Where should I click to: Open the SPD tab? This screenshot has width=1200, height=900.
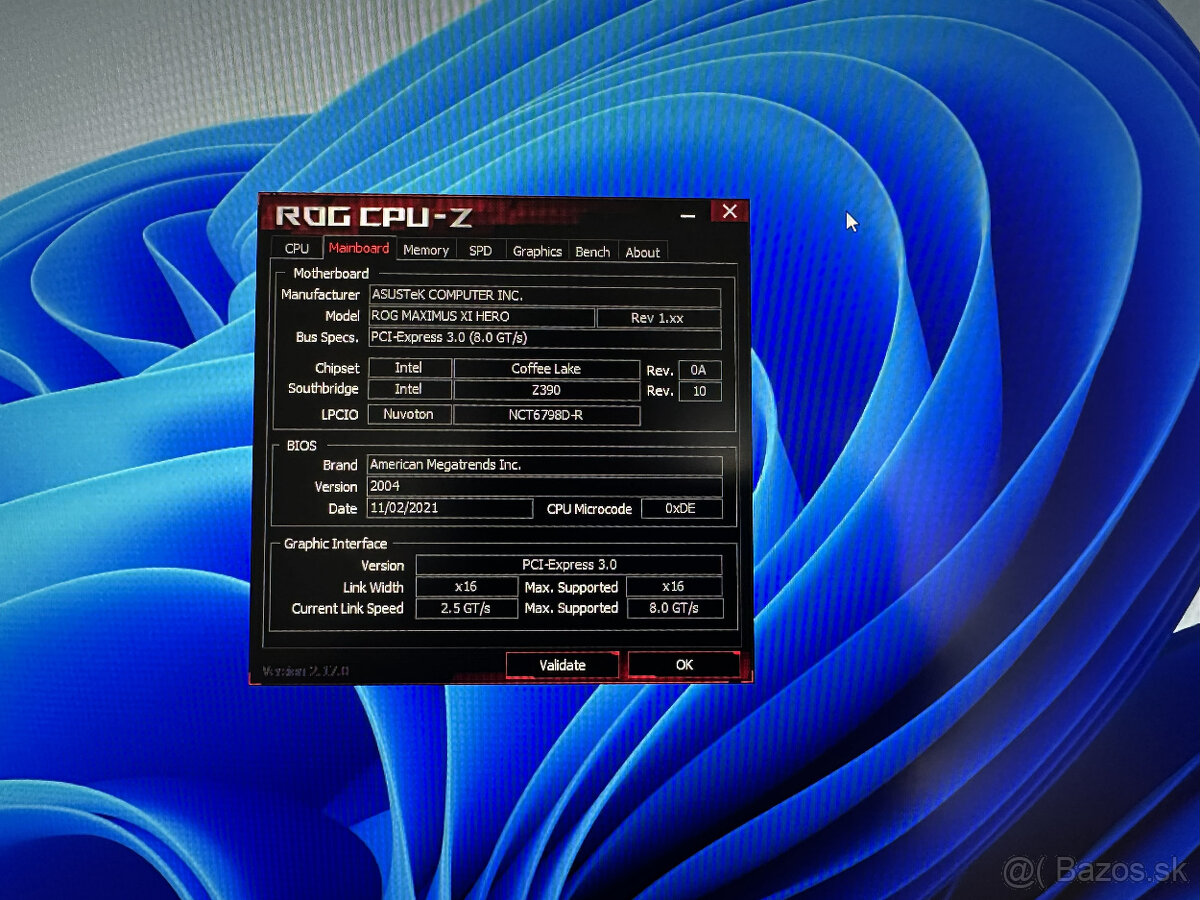pyautogui.click(x=480, y=250)
